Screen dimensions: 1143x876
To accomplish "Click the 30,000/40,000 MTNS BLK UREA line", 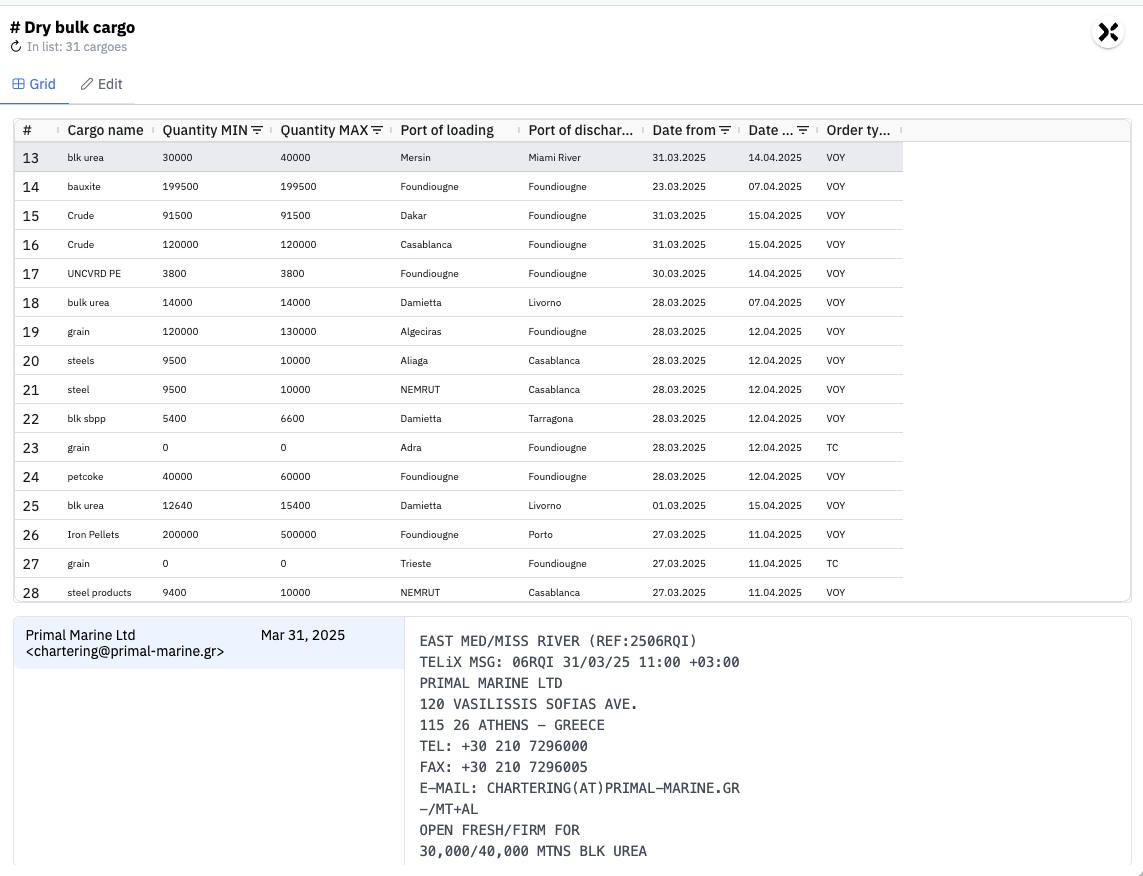I will [x=533, y=851].
